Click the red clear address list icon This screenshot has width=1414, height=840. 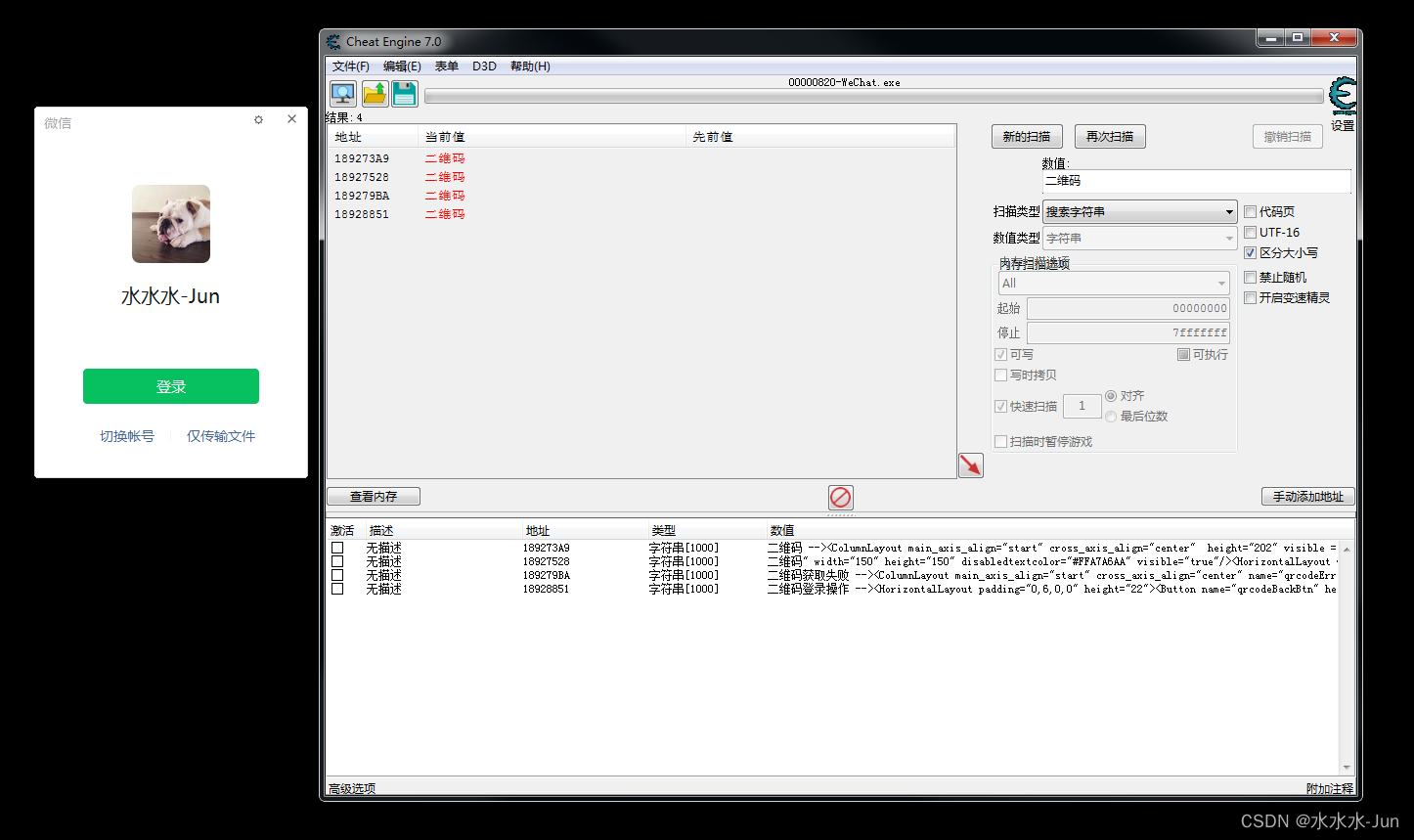pyautogui.click(x=841, y=498)
